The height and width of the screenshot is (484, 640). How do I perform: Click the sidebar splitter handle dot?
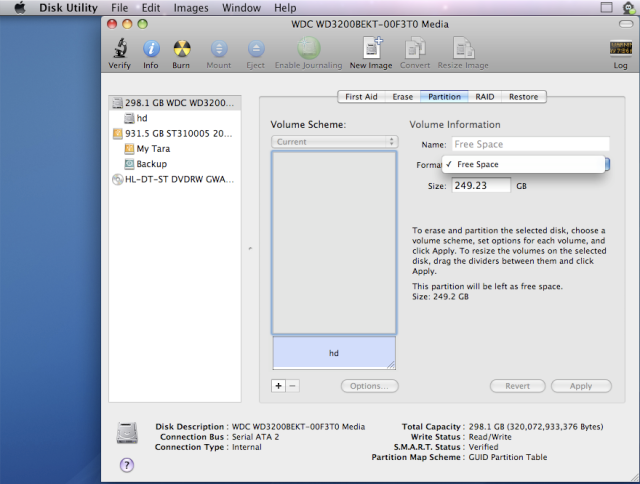pyautogui.click(x=250, y=248)
